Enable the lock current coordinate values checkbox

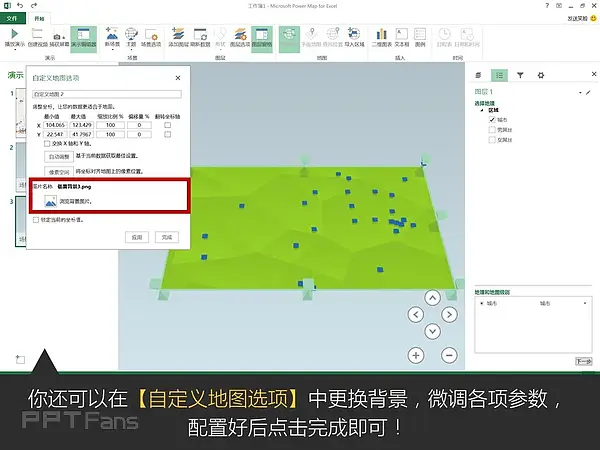click(x=37, y=219)
